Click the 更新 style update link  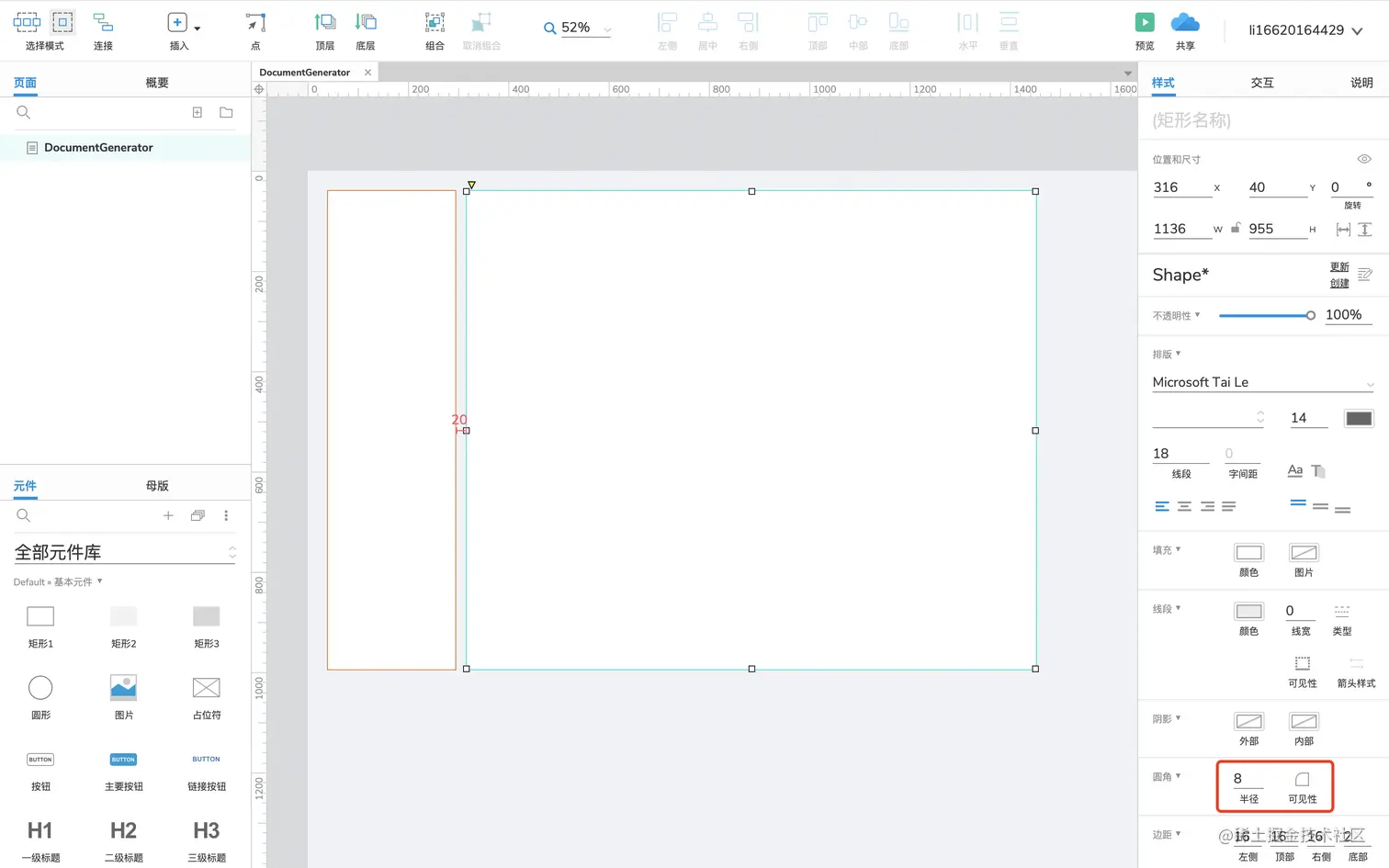pos(1339,267)
